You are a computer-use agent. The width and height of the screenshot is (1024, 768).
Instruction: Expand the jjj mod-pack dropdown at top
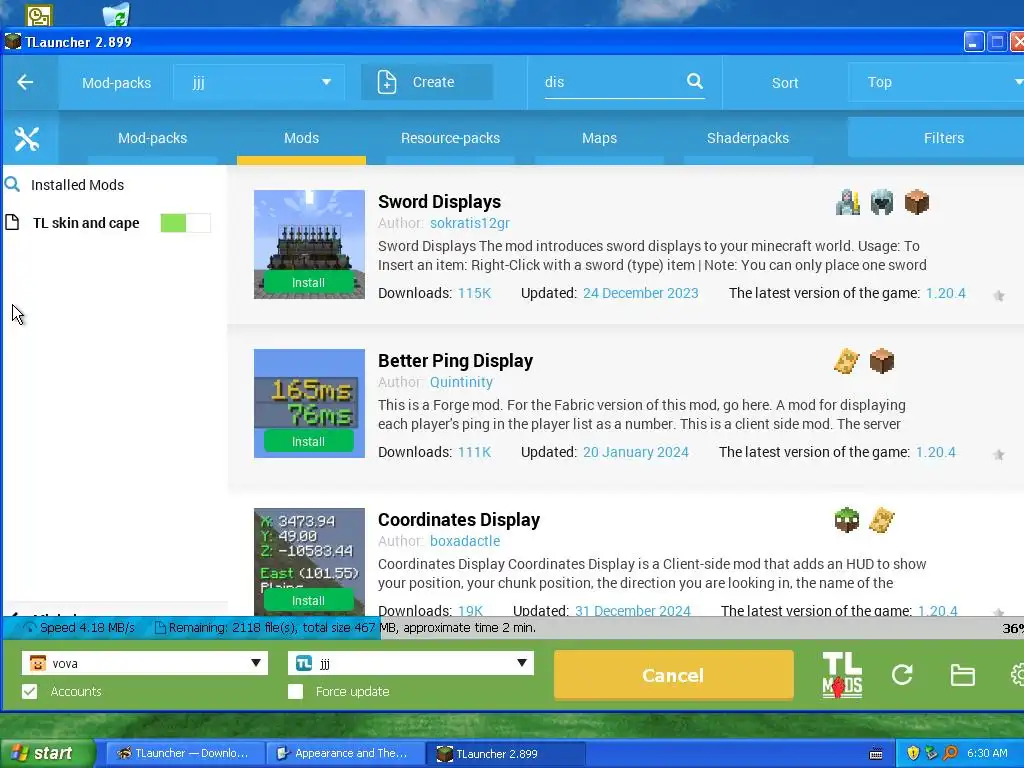point(259,82)
